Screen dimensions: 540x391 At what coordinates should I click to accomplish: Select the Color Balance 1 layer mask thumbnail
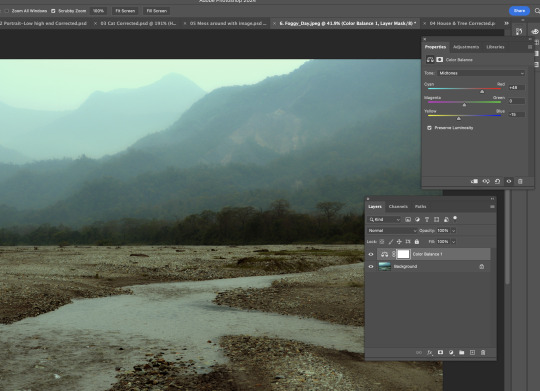[x=403, y=254]
